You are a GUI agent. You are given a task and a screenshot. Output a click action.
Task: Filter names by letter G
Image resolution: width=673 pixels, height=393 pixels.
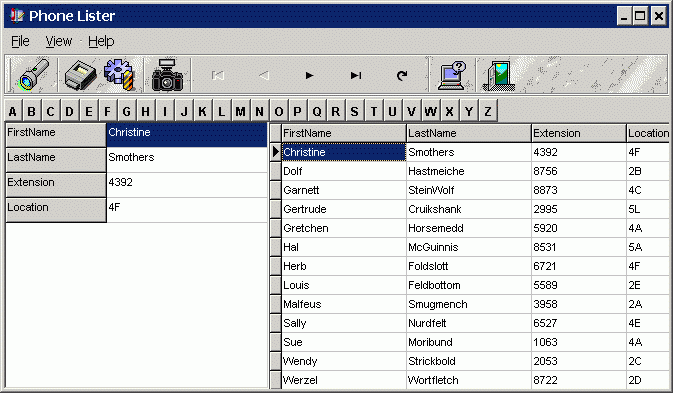point(127,112)
